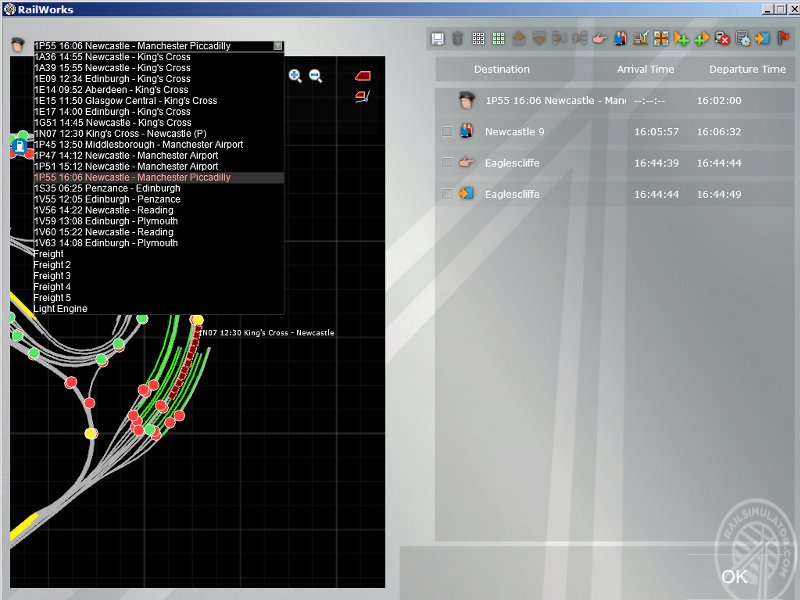The image size is (800, 600).
Task: Click the save floppy disk icon
Action: click(438, 39)
